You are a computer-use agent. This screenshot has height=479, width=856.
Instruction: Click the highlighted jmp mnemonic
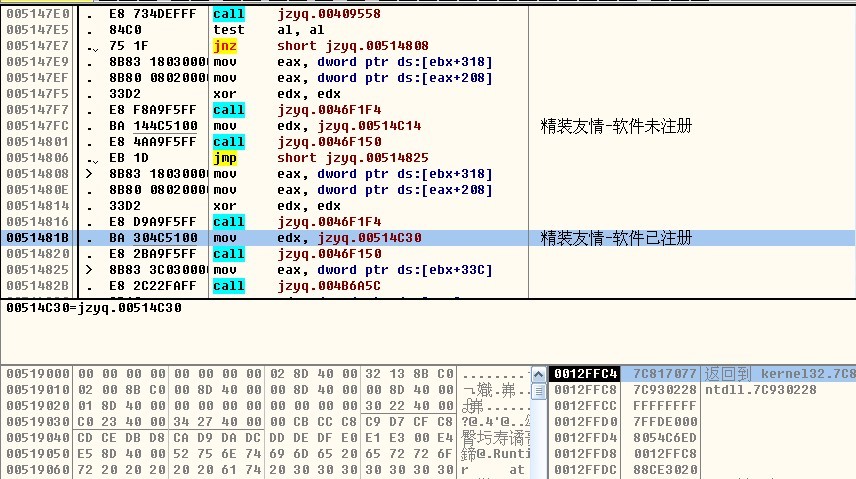225,158
